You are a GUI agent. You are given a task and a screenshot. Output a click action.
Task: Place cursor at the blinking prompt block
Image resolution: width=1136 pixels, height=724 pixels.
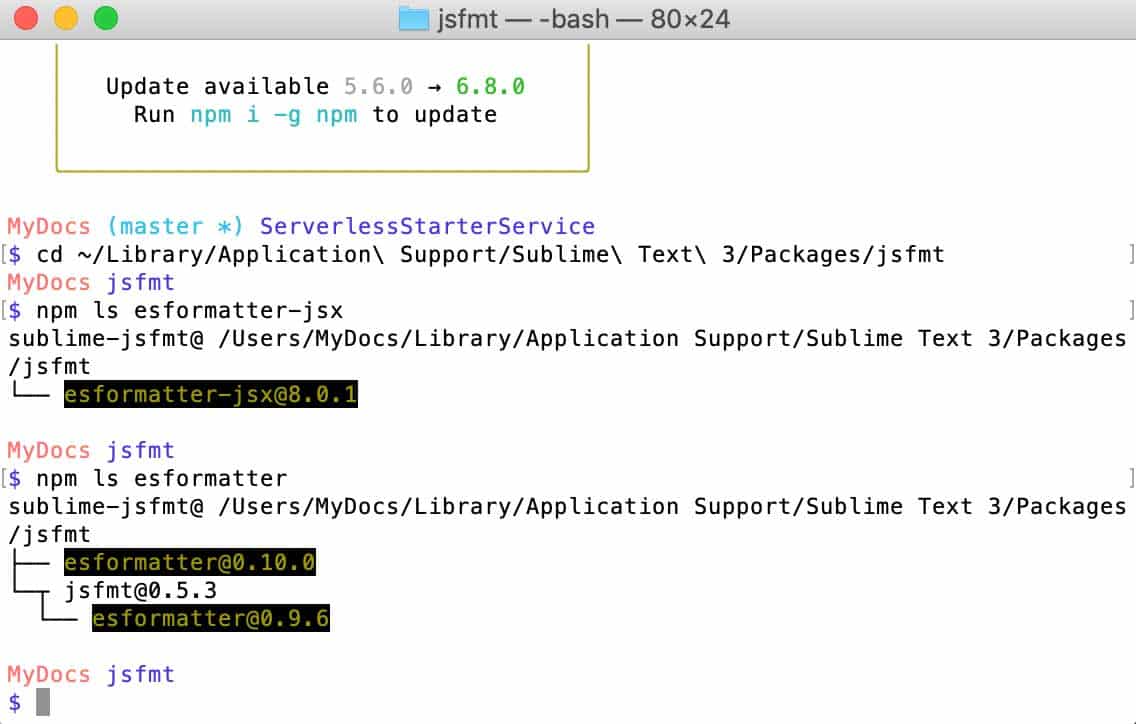42,702
